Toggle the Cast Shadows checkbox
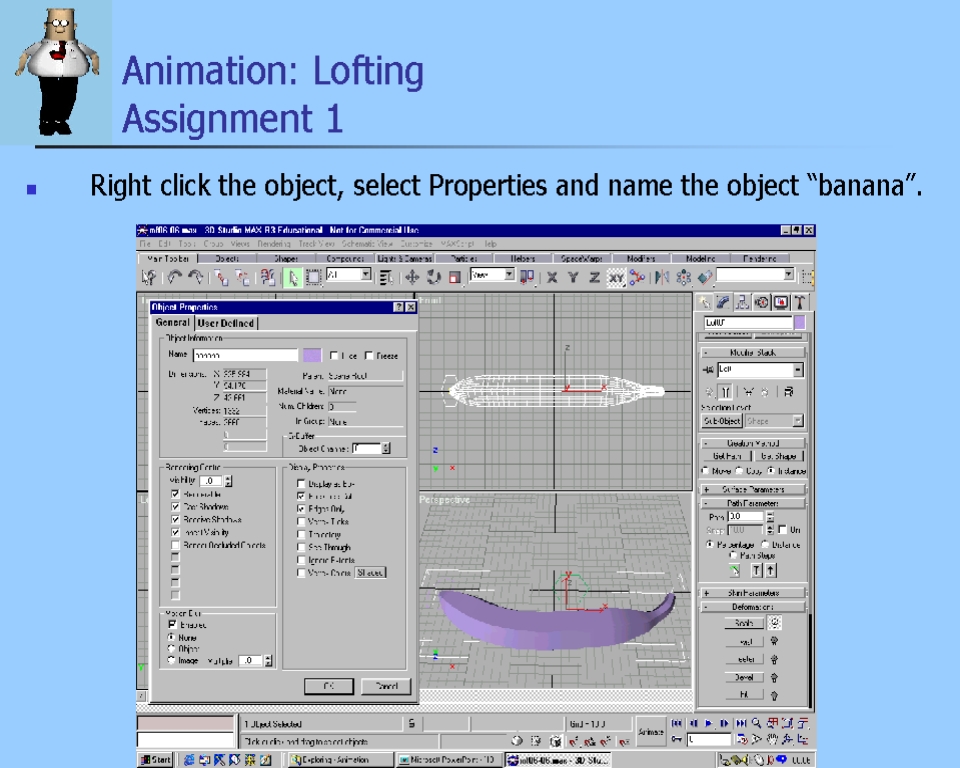Screen dimensions: 960x768 point(175,507)
